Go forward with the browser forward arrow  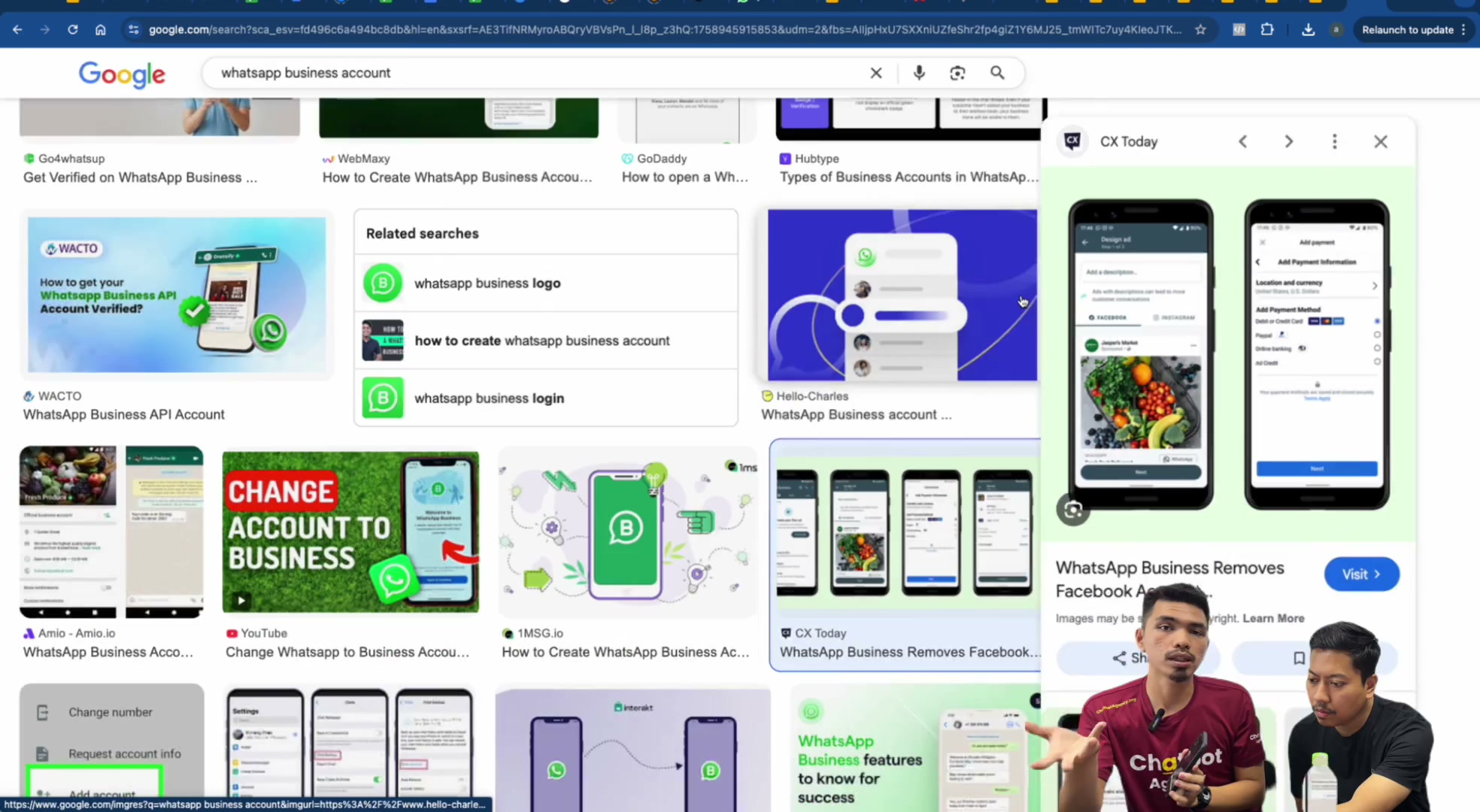point(44,29)
